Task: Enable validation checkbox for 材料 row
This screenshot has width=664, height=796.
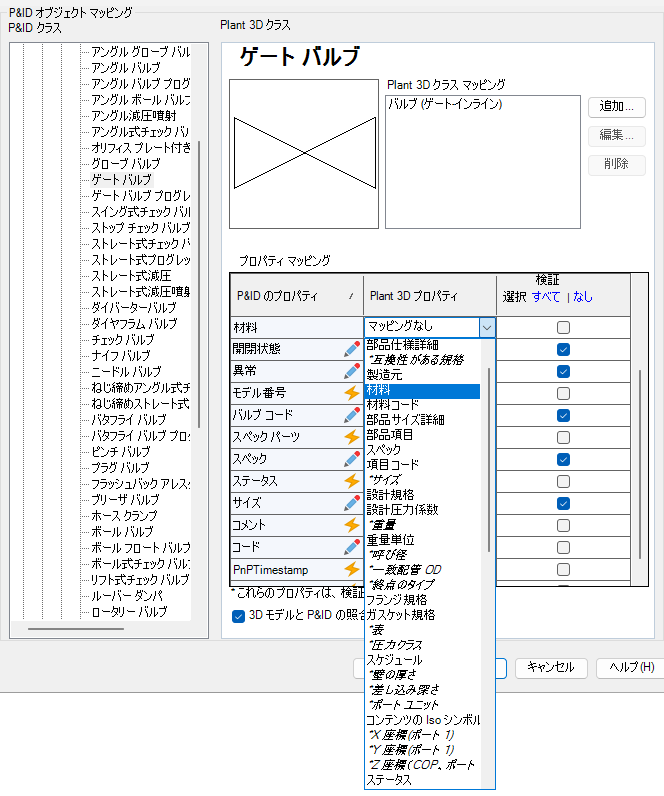Action: click(x=563, y=327)
